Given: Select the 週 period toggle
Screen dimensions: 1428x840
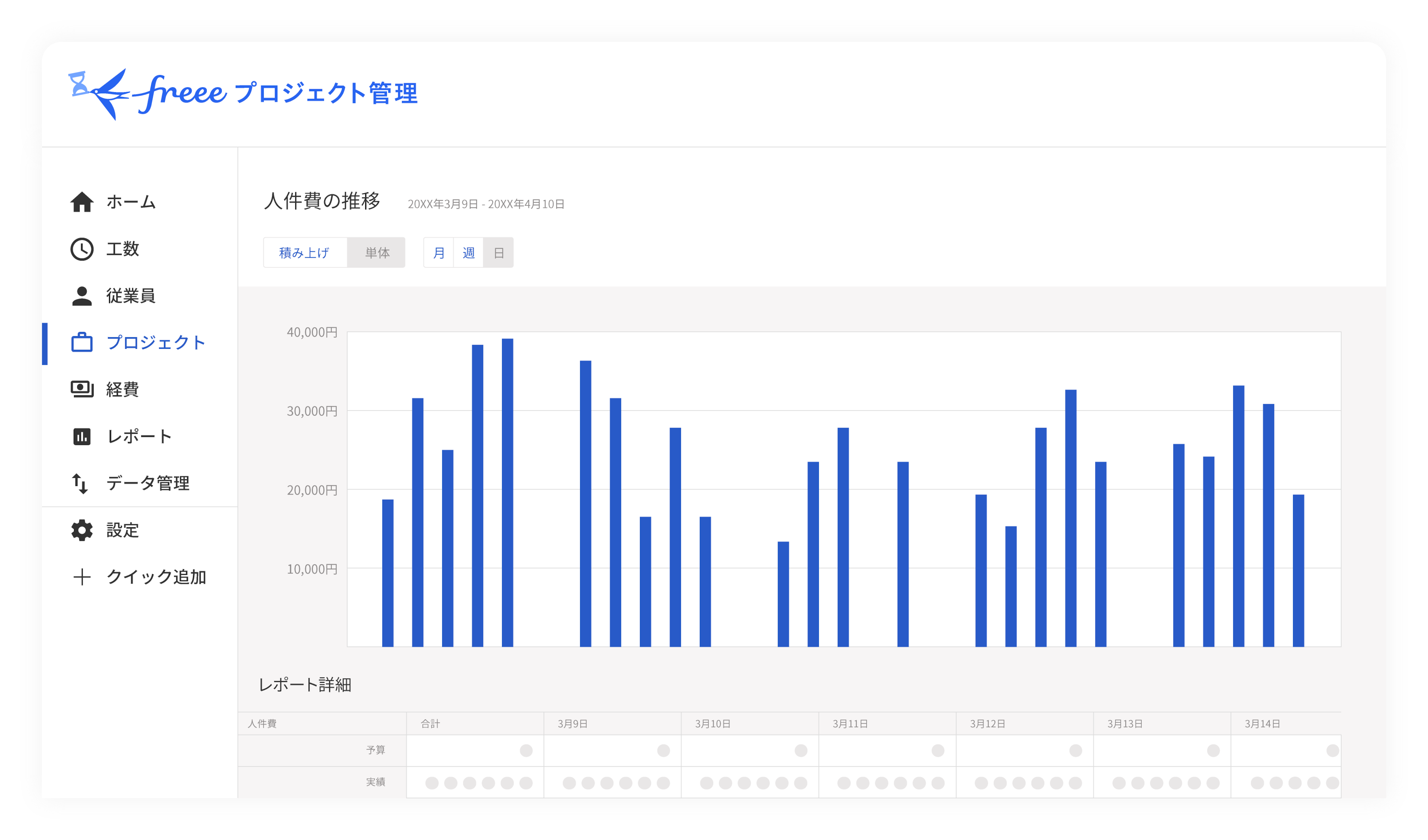Looking at the screenshot, I should (x=468, y=253).
